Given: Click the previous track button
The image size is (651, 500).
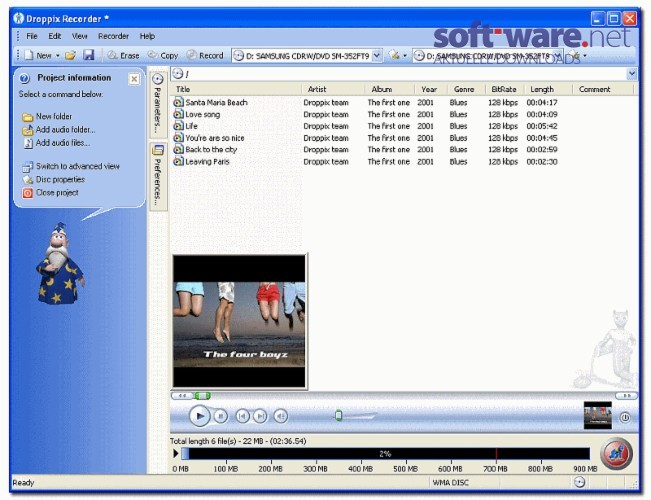Looking at the screenshot, I should (242, 416).
